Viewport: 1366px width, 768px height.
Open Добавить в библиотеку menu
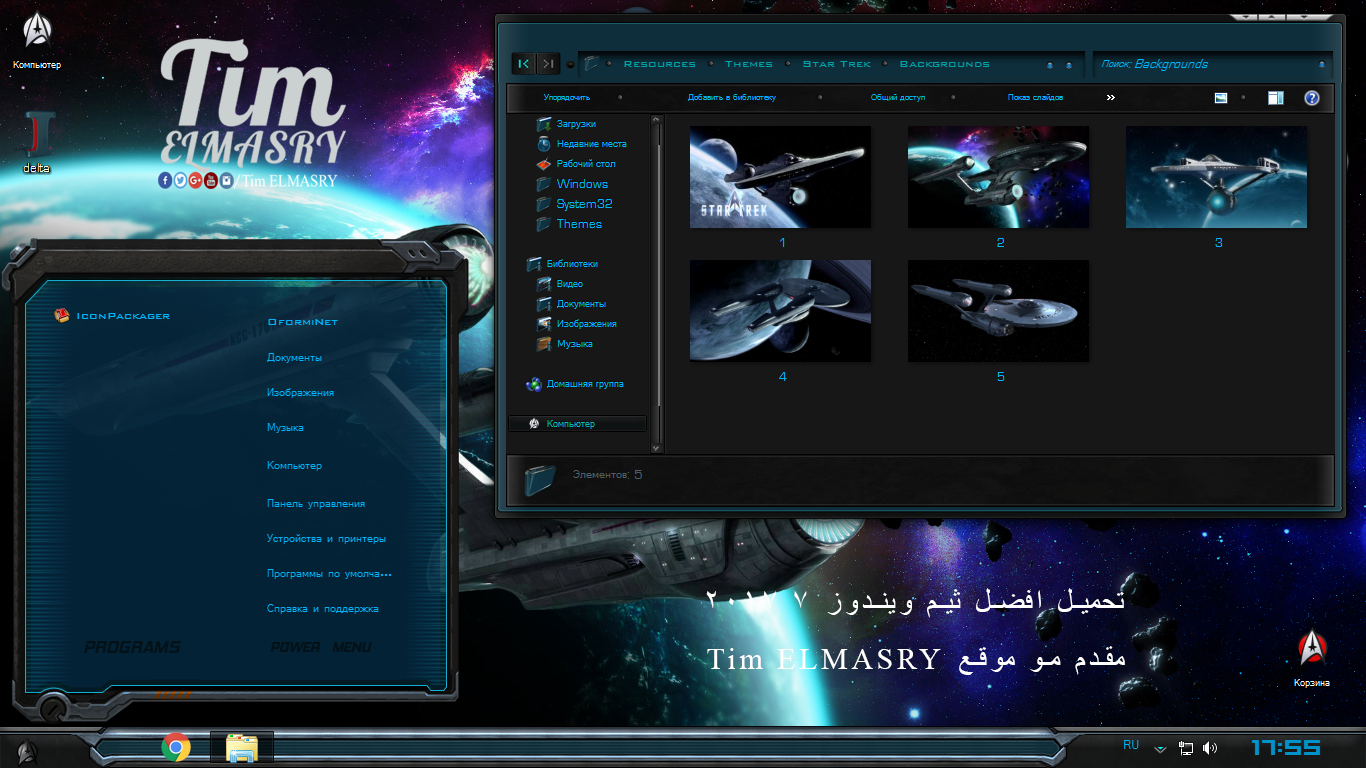click(732, 98)
